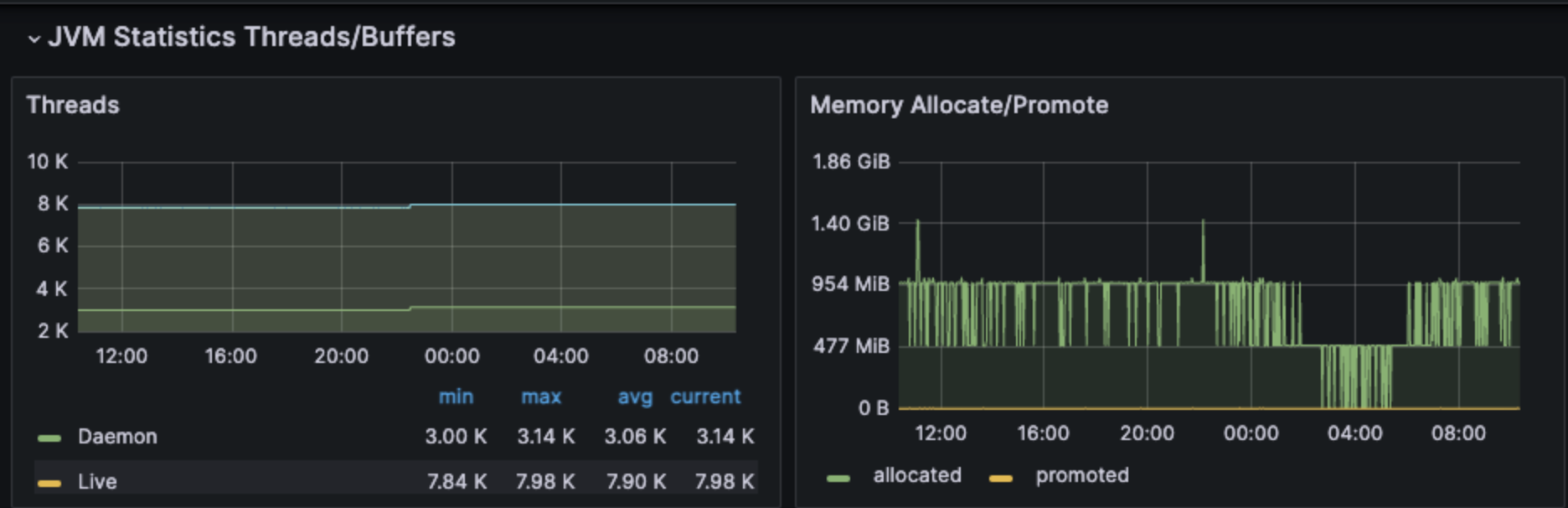Click the step in the threads line before 00:00

click(410, 206)
